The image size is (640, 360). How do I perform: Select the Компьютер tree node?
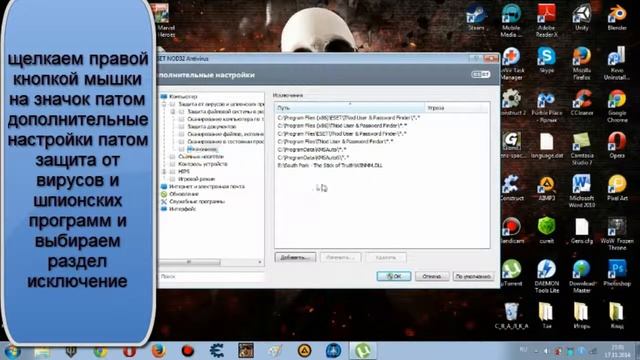pos(183,97)
